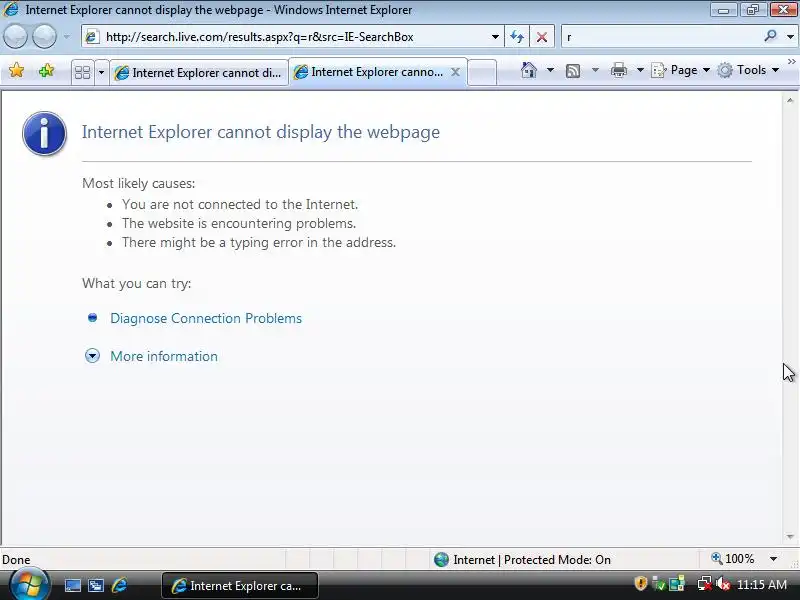Expand the zoom level dropdown arrow
This screenshot has width=800, height=600.
[x=773, y=559]
